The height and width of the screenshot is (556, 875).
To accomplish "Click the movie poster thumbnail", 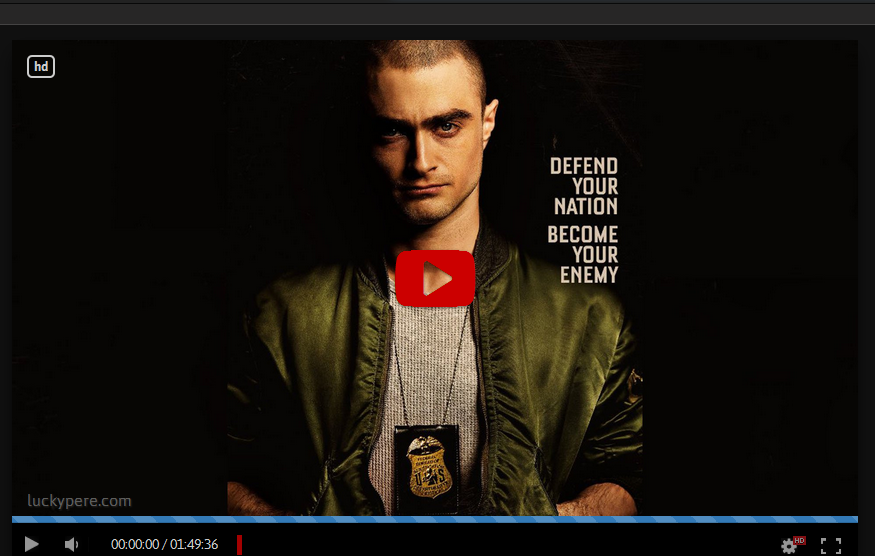I will 435,277.
